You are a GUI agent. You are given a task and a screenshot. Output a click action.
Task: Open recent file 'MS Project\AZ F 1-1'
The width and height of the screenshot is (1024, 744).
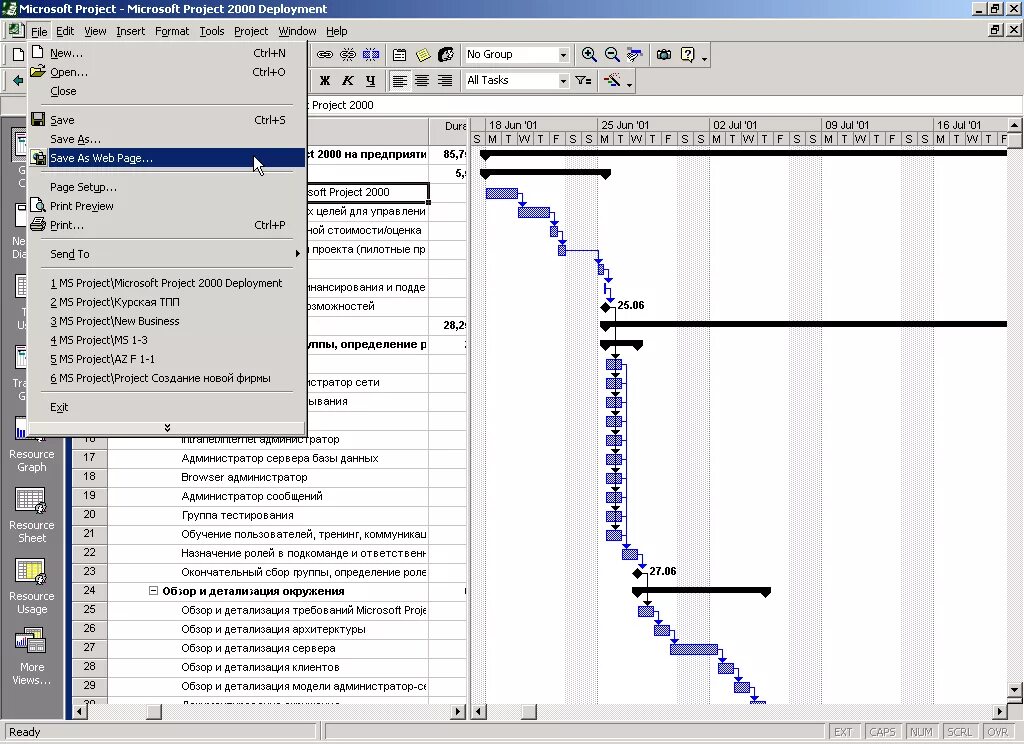(167, 359)
